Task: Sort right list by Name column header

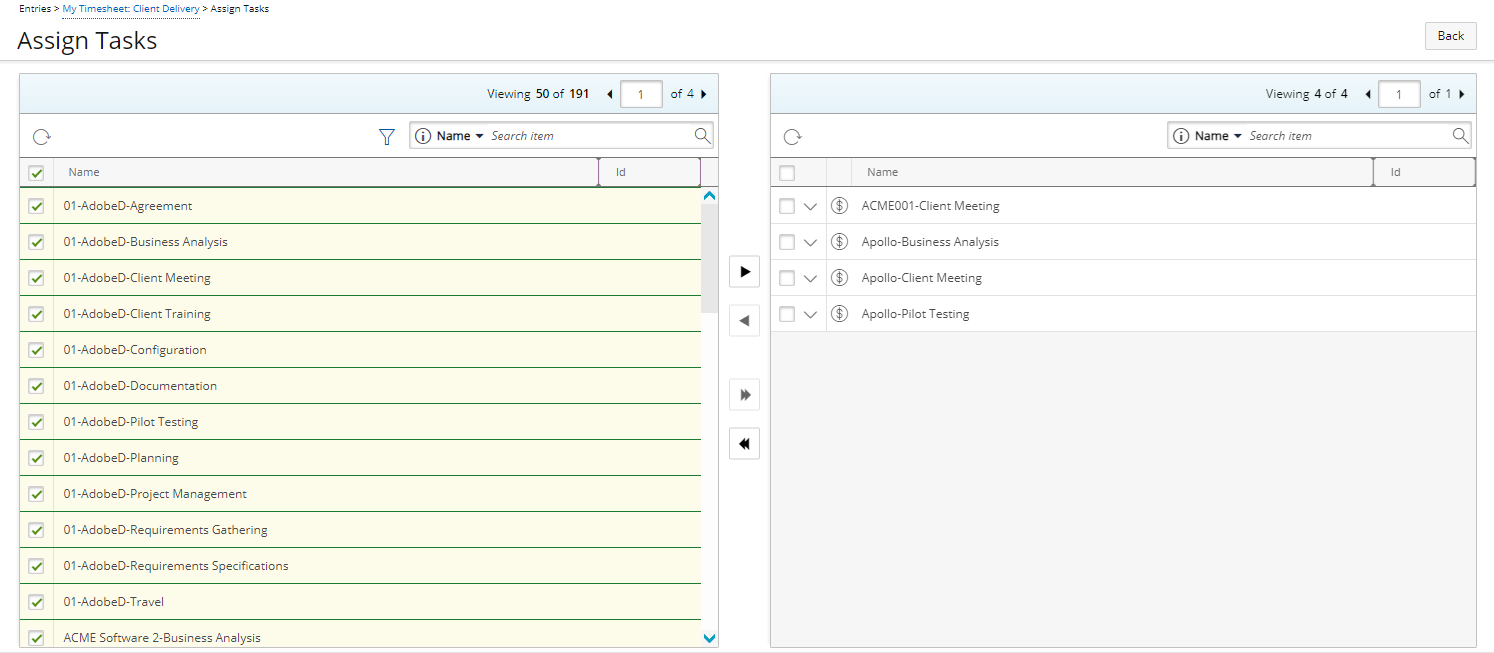Action: [x=882, y=172]
